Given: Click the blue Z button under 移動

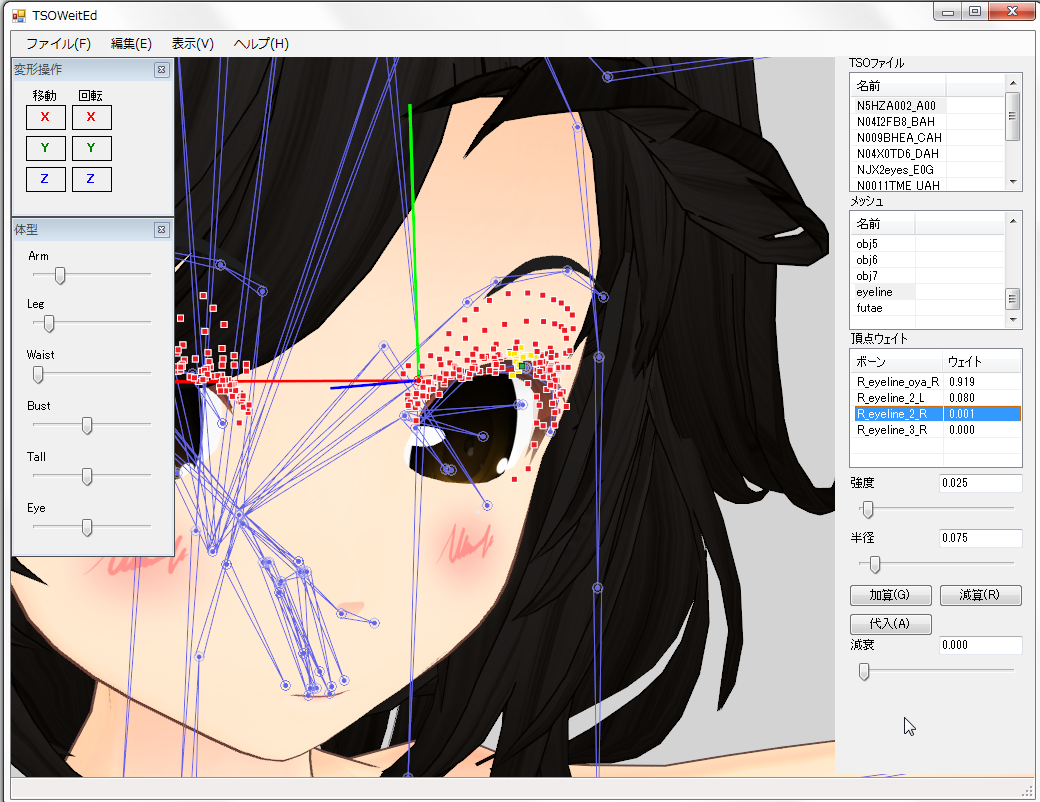Looking at the screenshot, I should tap(45, 180).
